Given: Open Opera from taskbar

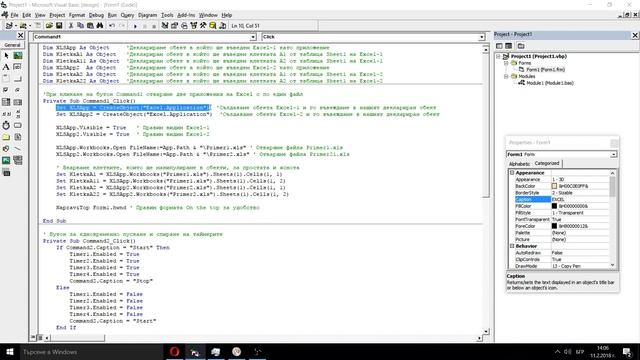Looking at the screenshot, I should pyautogui.click(x=174, y=351).
